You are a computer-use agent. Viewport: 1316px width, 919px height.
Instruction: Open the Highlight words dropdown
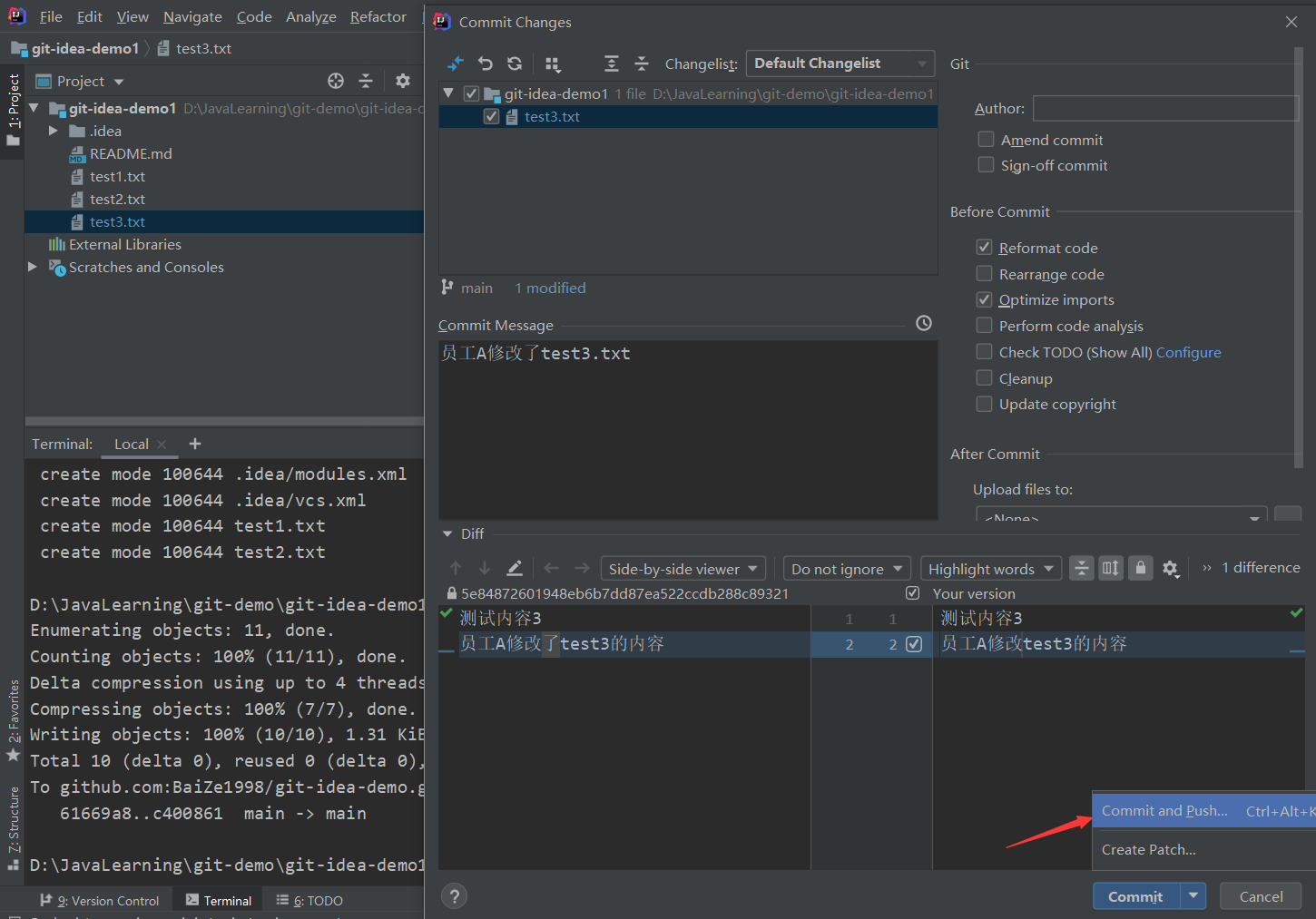(x=989, y=569)
